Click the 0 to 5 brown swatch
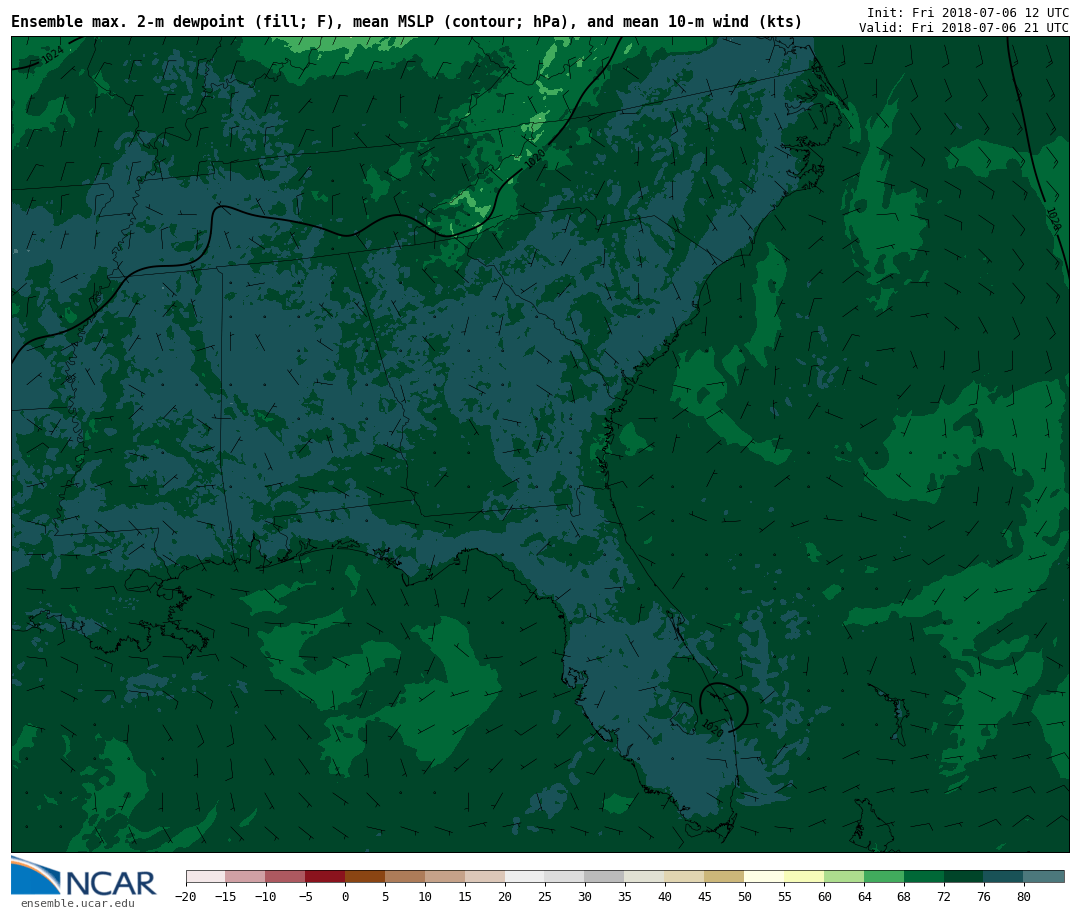 click(366, 877)
